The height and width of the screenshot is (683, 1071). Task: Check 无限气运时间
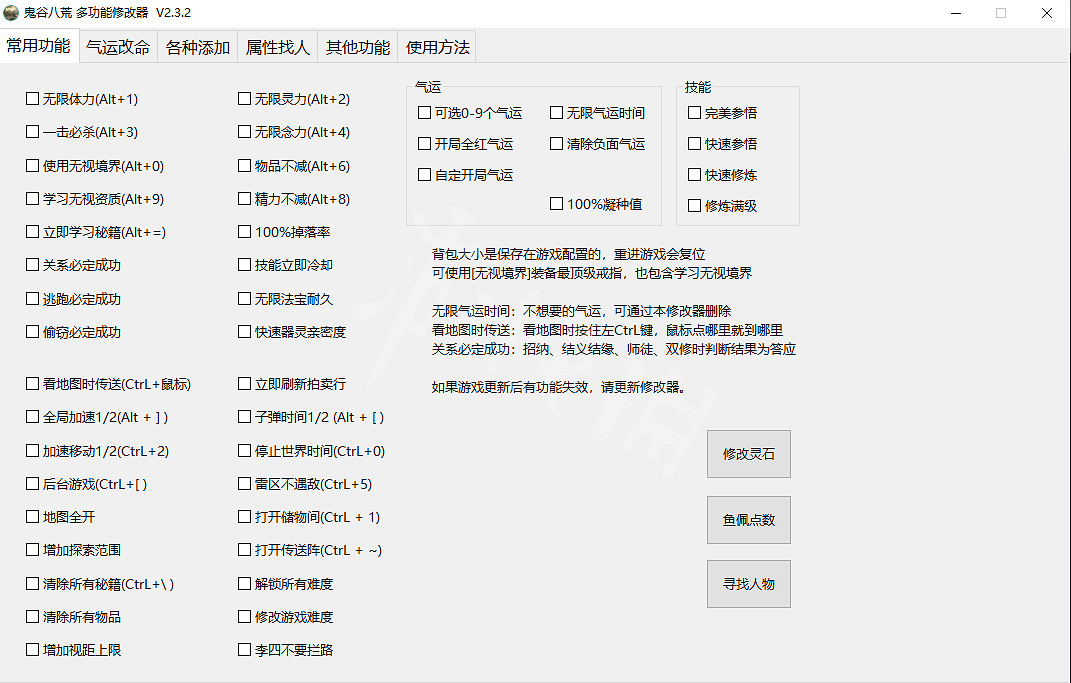(x=556, y=112)
